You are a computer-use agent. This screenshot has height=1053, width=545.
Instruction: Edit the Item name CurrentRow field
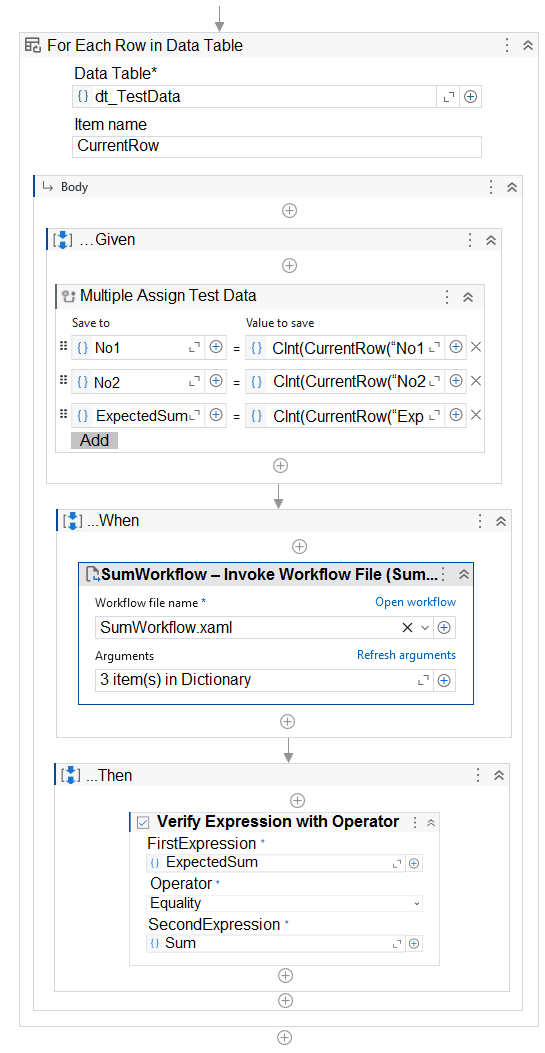277,146
